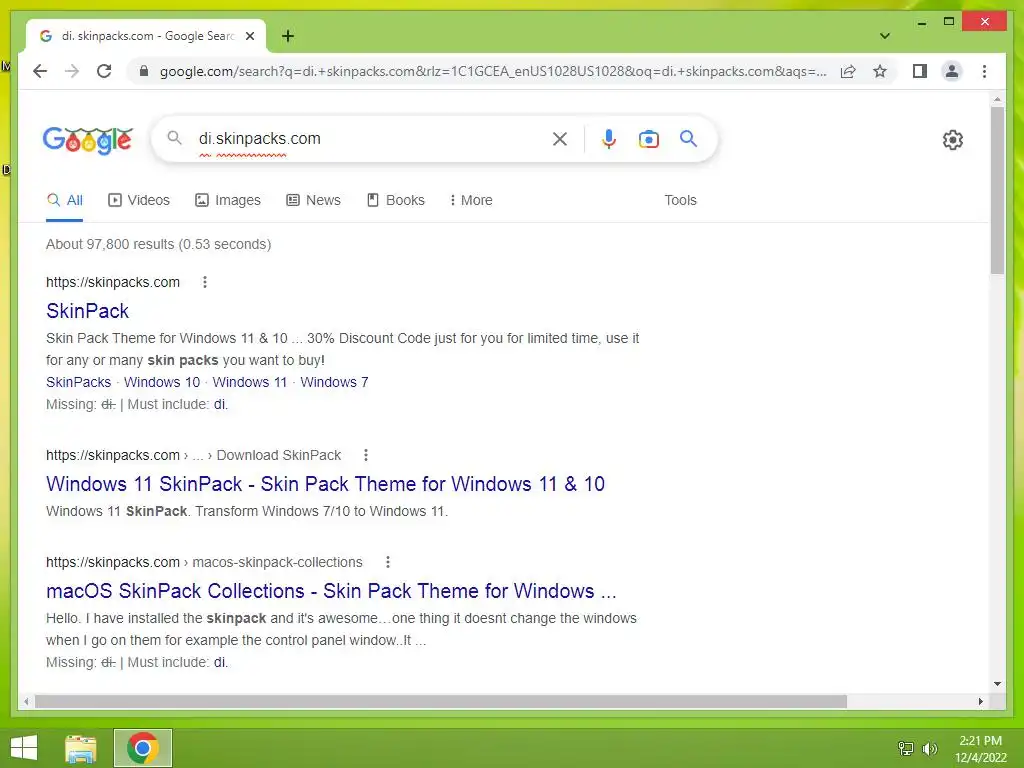Viewport: 1024px width, 768px height.
Task: Share this page from address bar
Action: 848,71
